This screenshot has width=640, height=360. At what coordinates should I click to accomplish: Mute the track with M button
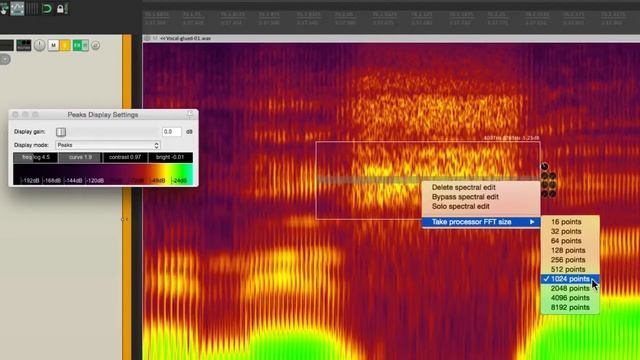[x=53, y=45]
